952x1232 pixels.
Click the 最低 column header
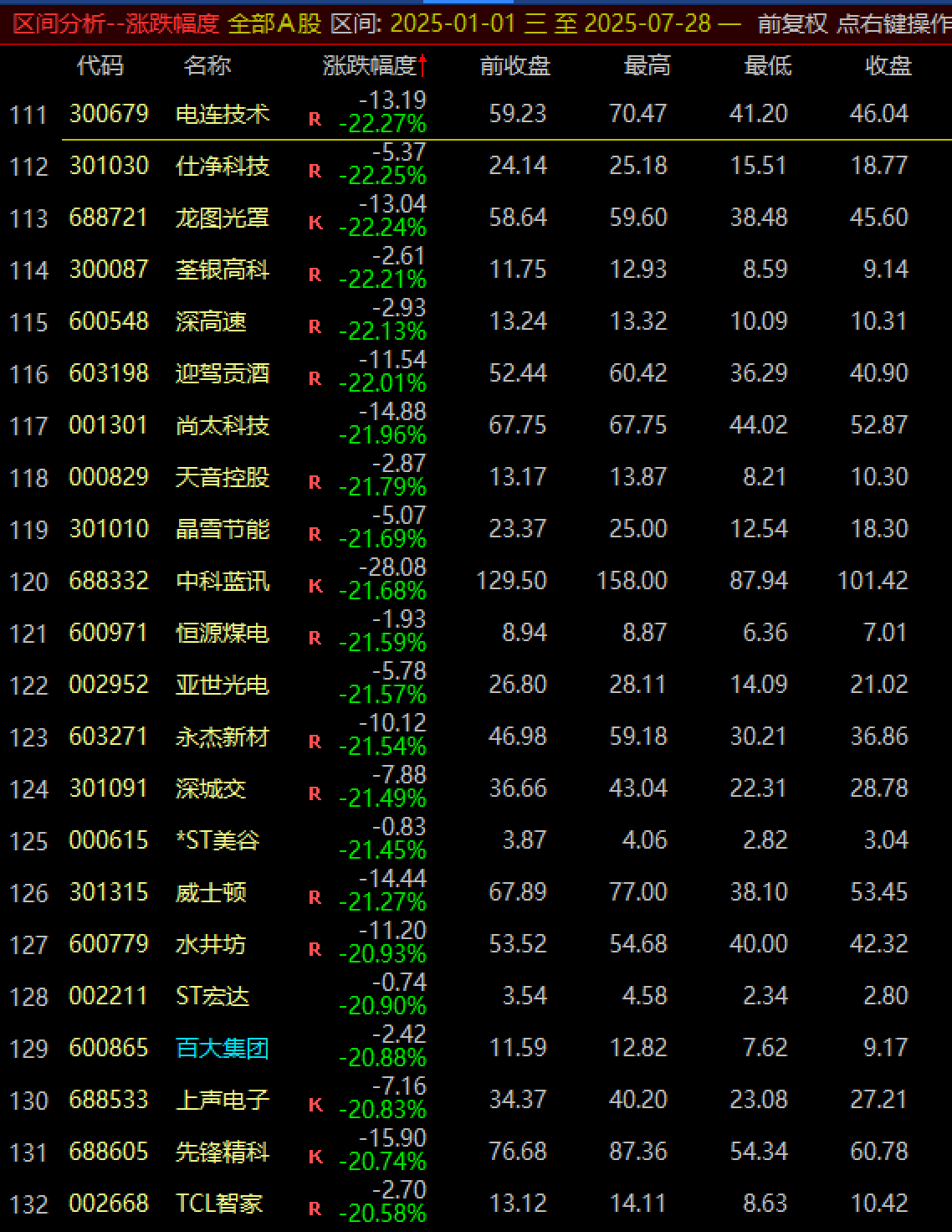coord(768,65)
